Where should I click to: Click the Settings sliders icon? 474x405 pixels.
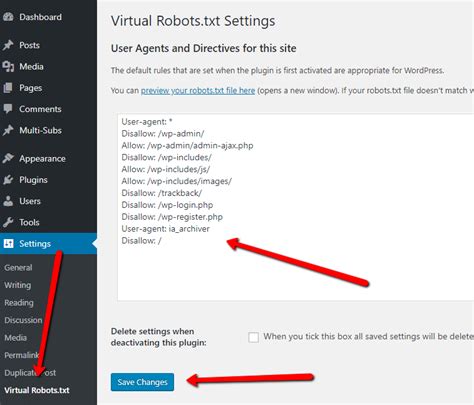[x=8, y=244]
